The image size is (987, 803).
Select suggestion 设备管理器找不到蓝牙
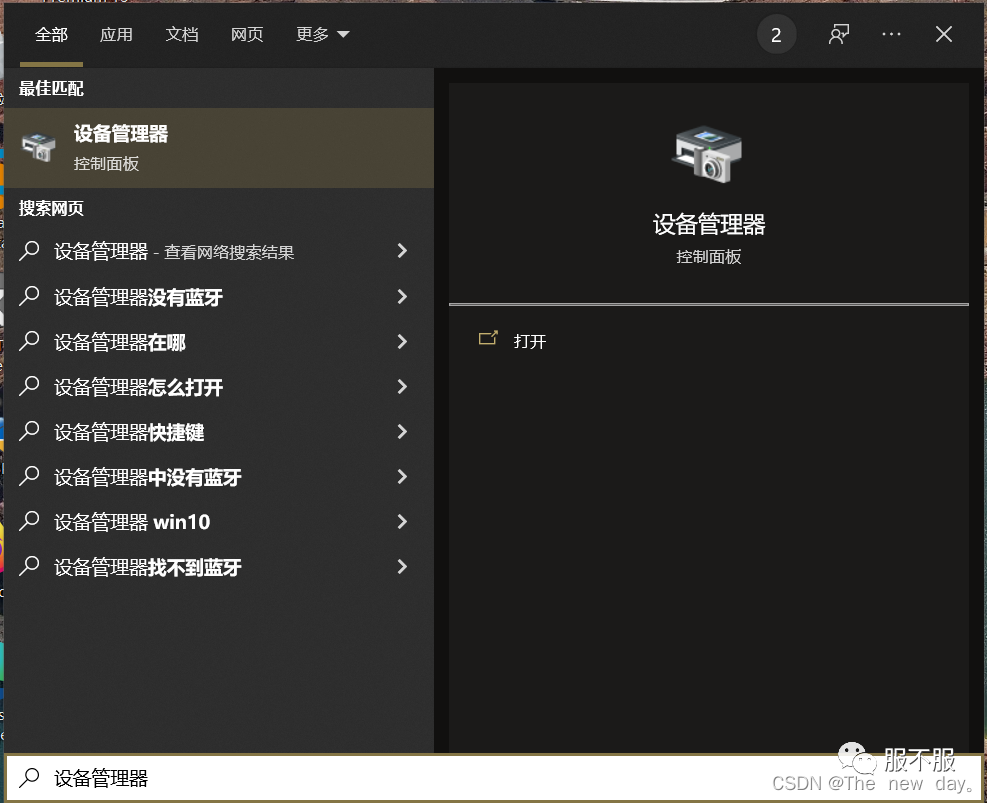pos(219,567)
